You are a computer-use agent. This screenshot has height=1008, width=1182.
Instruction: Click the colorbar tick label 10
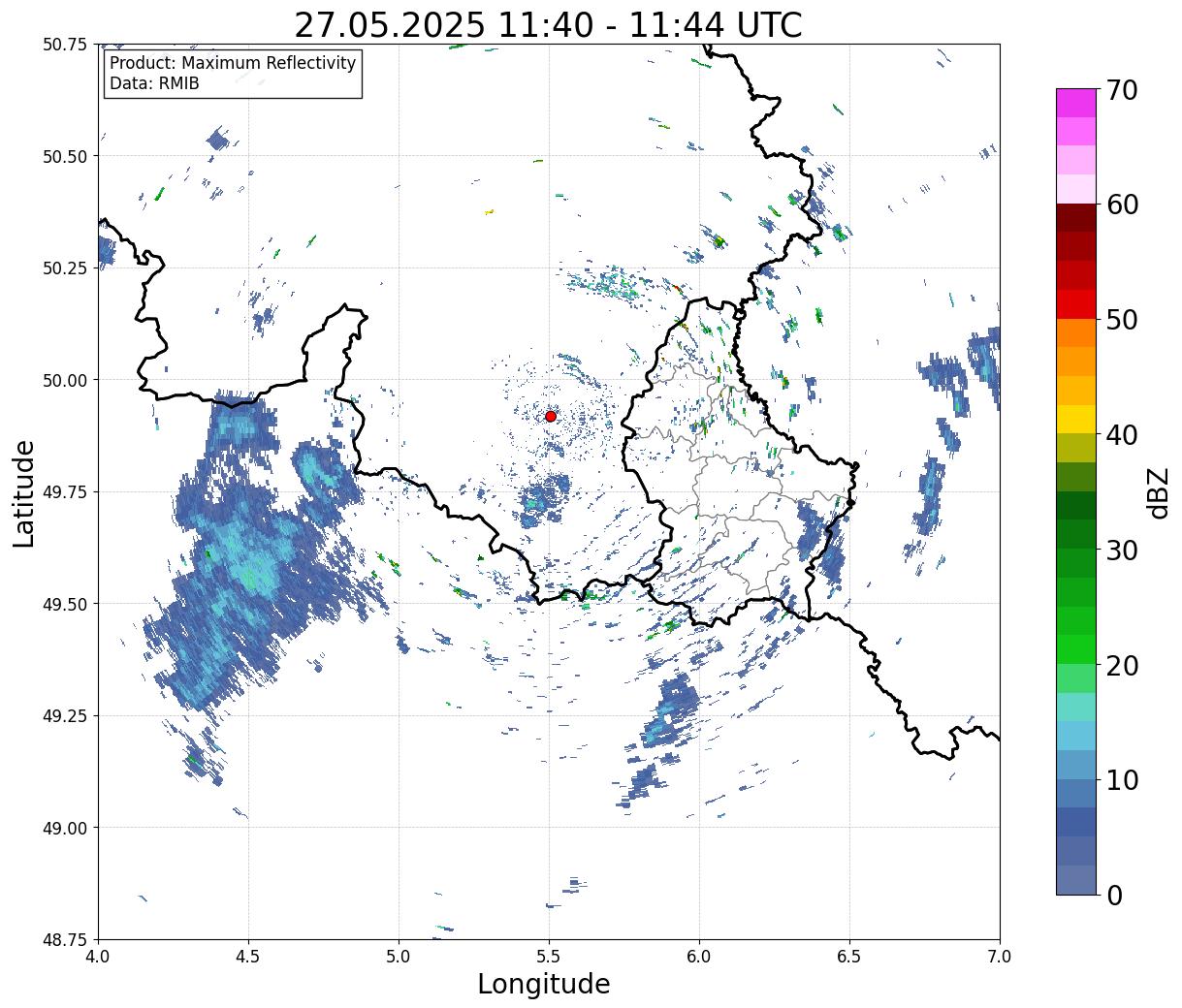click(1123, 780)
